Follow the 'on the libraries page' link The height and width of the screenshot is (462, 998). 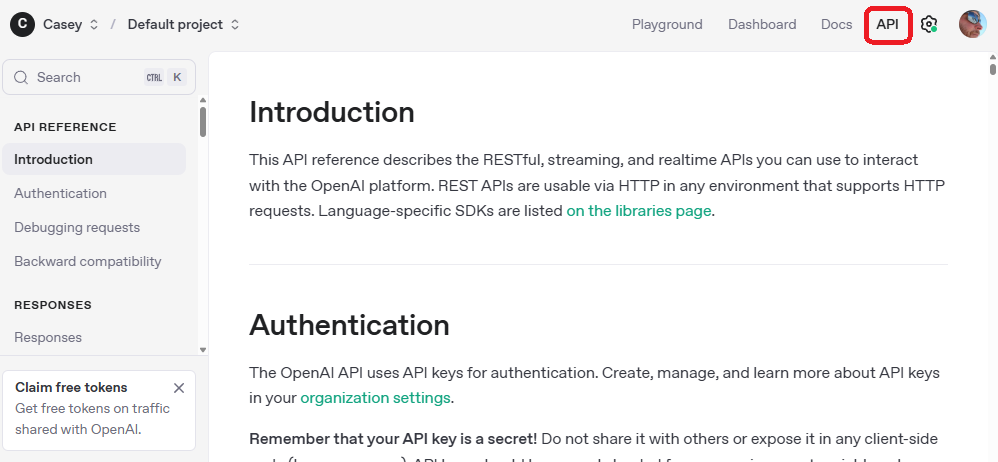pos(639,211)
